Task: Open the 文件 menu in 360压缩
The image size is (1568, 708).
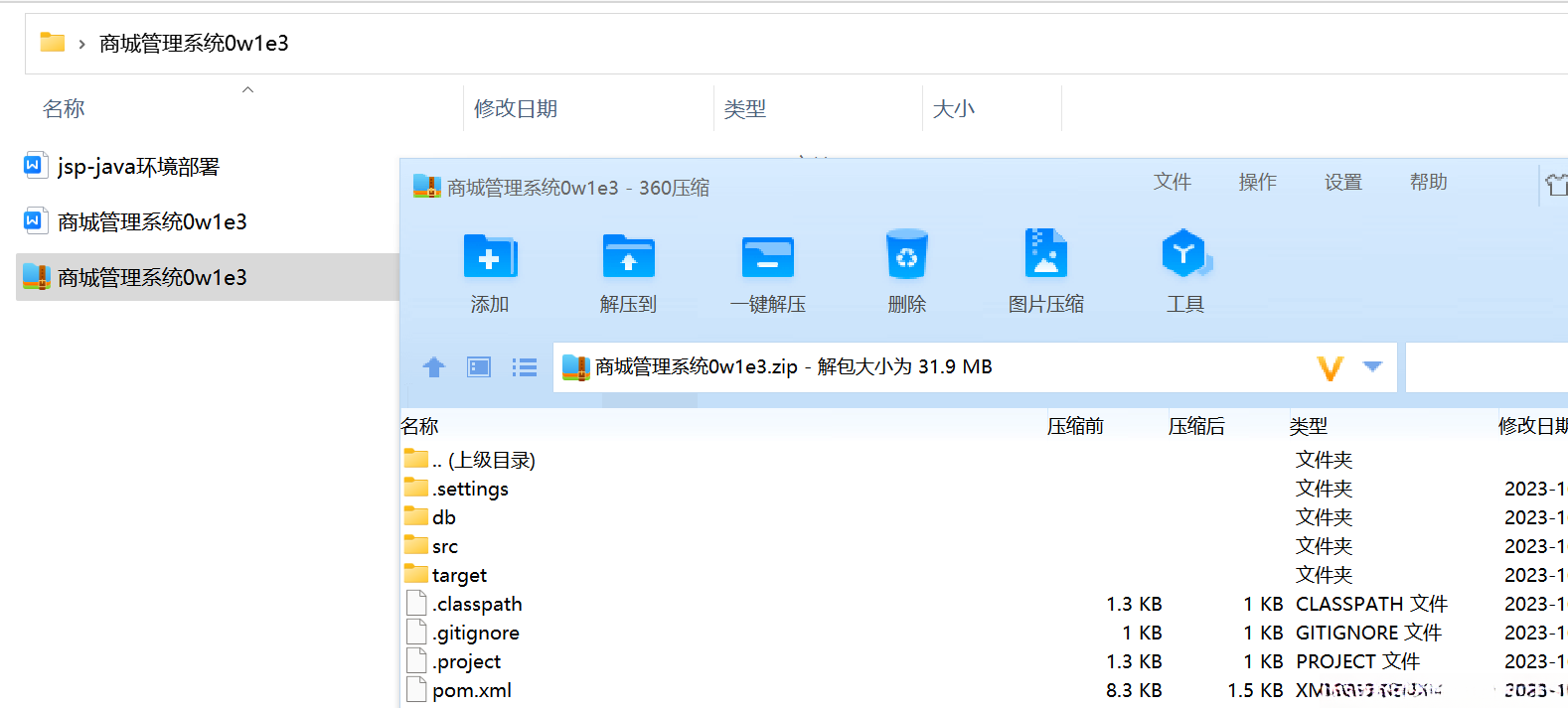Action: [1173, 182]
